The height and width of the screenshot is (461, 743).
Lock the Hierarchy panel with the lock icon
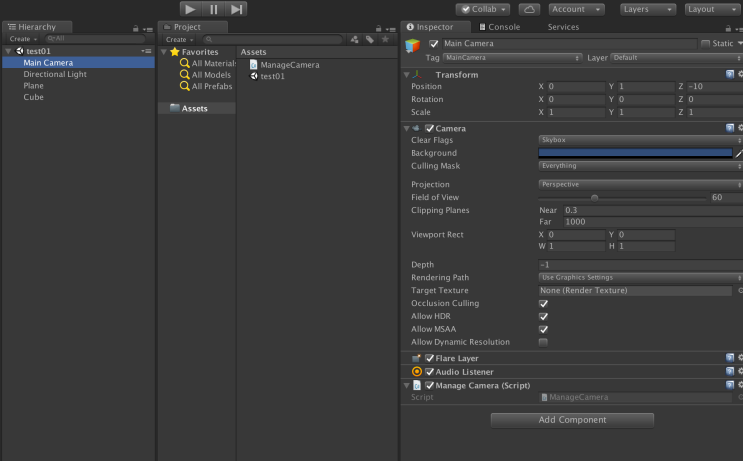click(136, 28)
